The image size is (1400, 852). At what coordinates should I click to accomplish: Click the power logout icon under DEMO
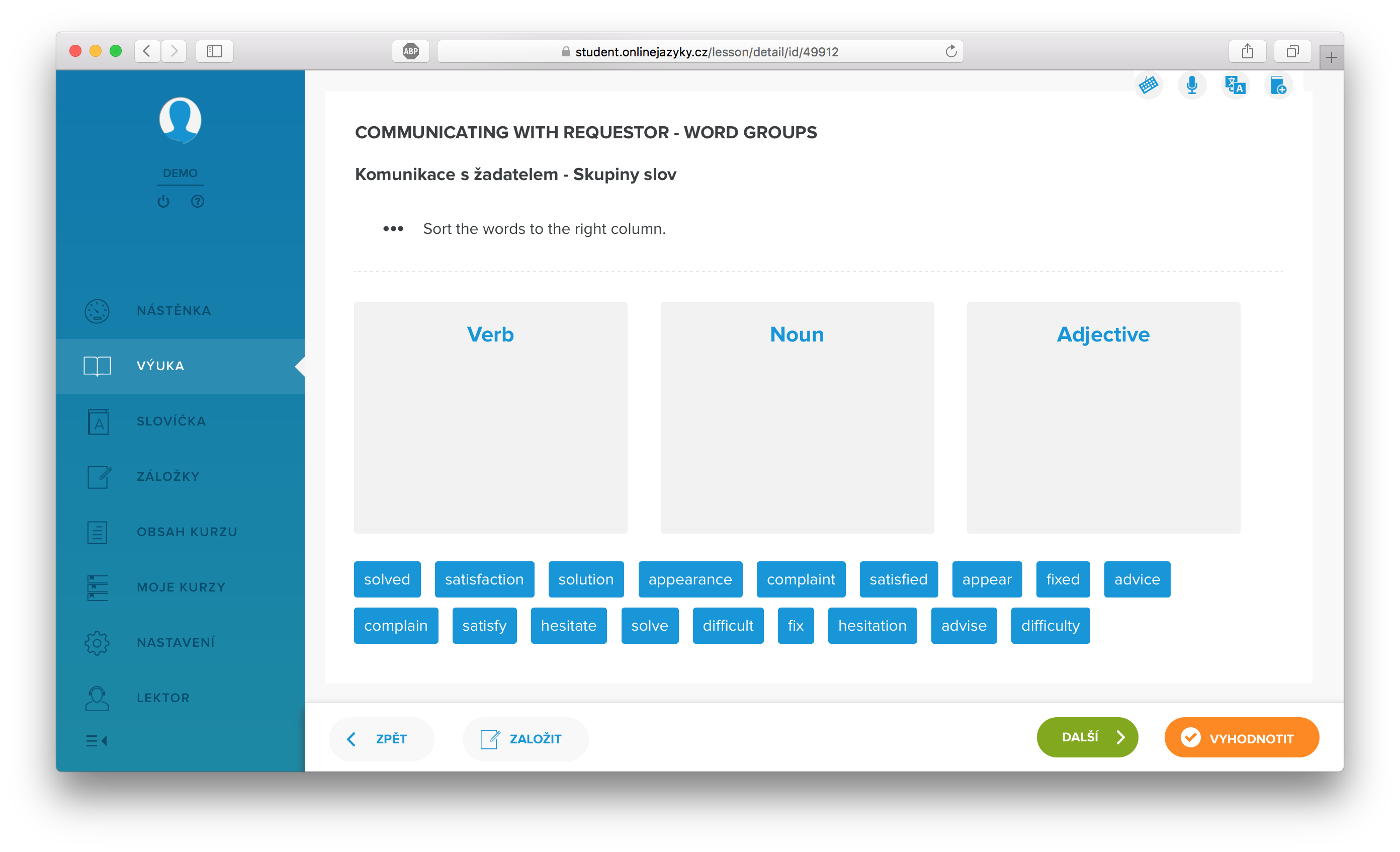coord(163,201)
